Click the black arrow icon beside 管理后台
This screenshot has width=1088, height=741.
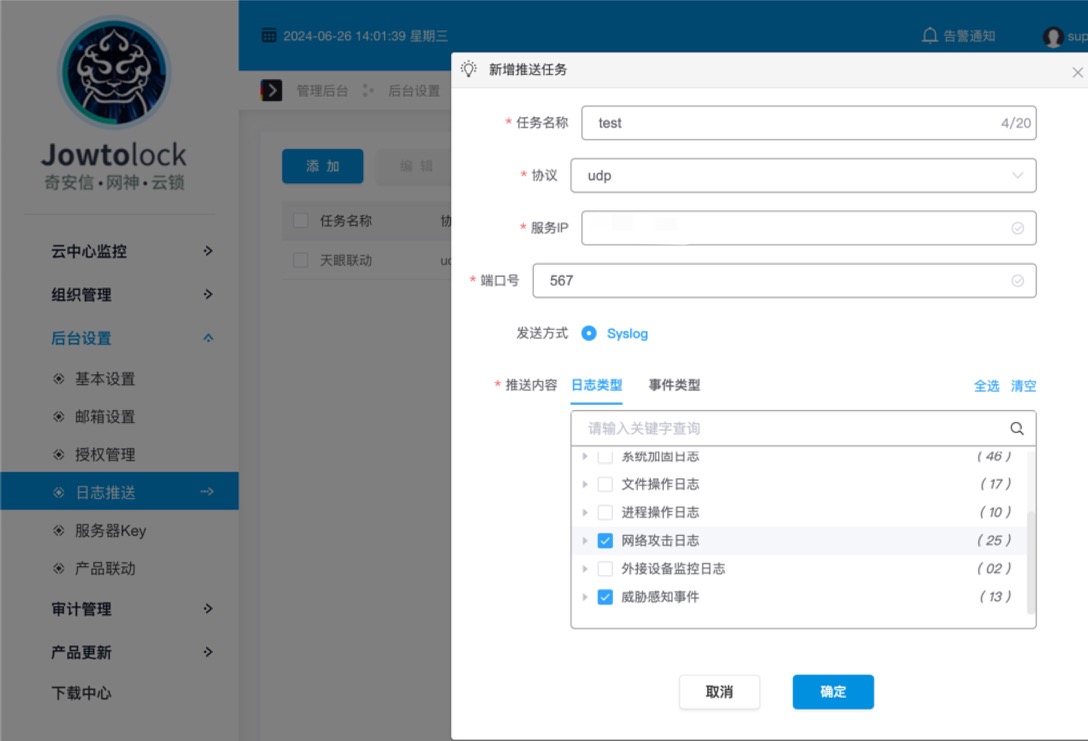click(271, 90)
